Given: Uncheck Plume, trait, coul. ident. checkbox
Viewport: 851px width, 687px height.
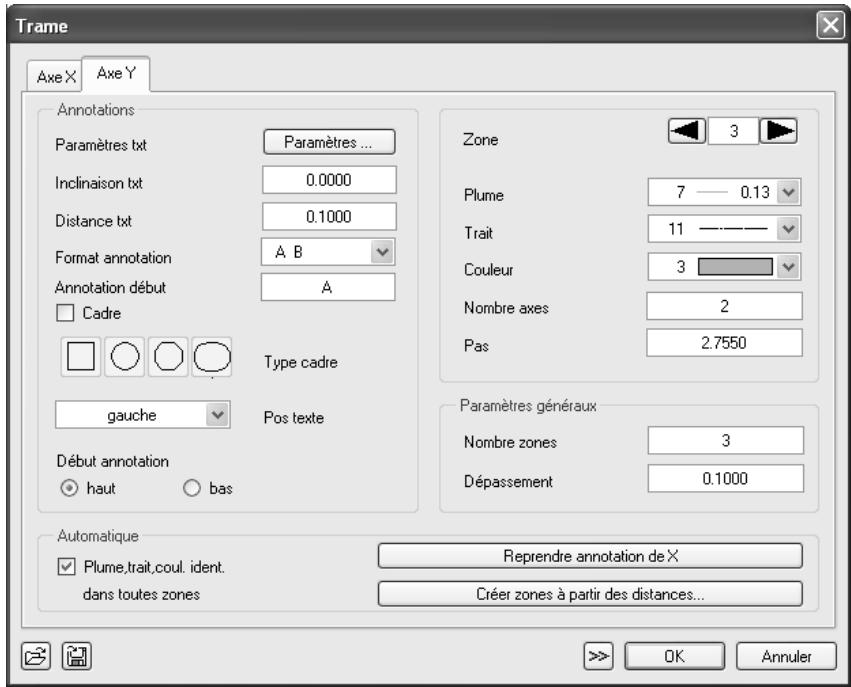Looking at the screenshot, I should point(66,567).
